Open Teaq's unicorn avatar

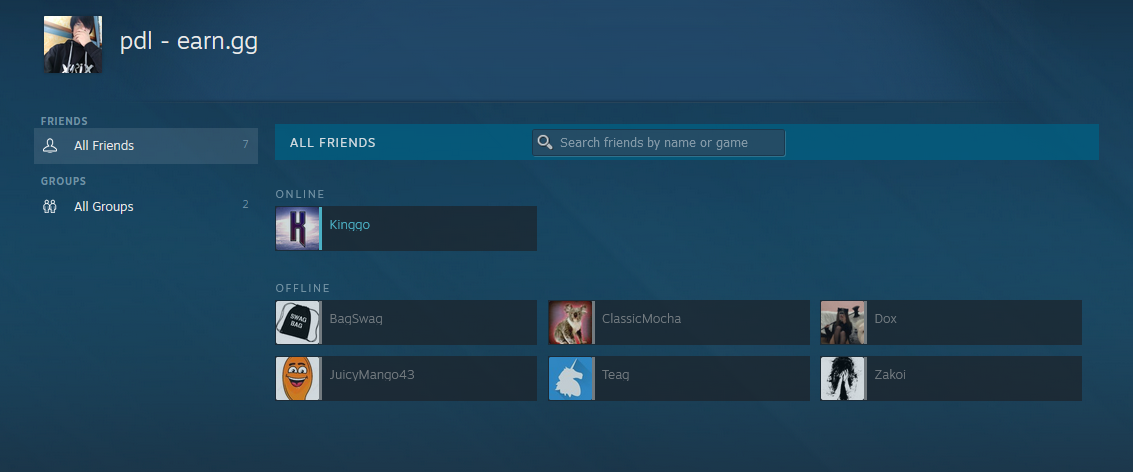point(570,378)
